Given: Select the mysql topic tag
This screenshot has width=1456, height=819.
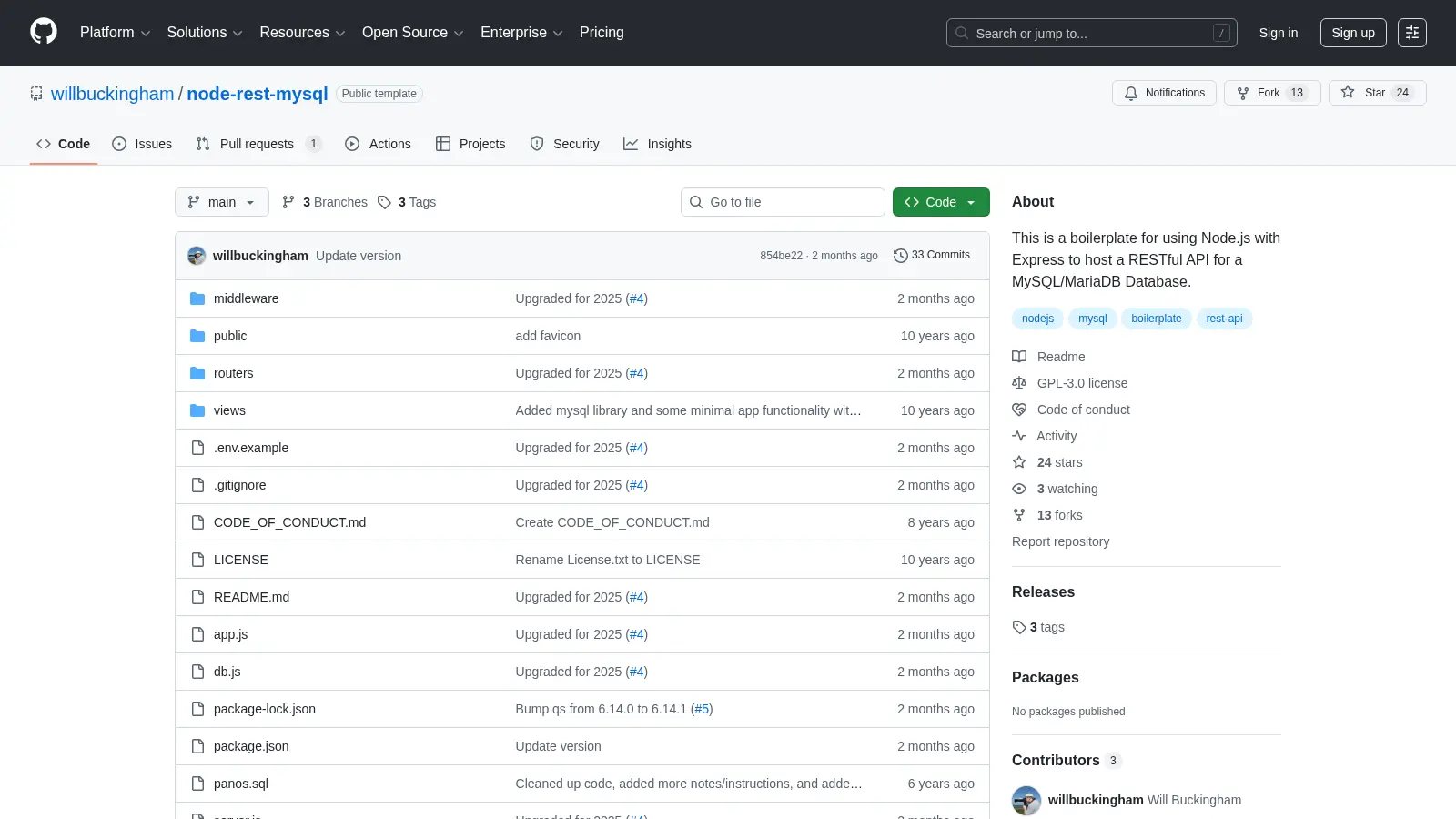Looking at the screenshot, I should (x=1093, y=318).
